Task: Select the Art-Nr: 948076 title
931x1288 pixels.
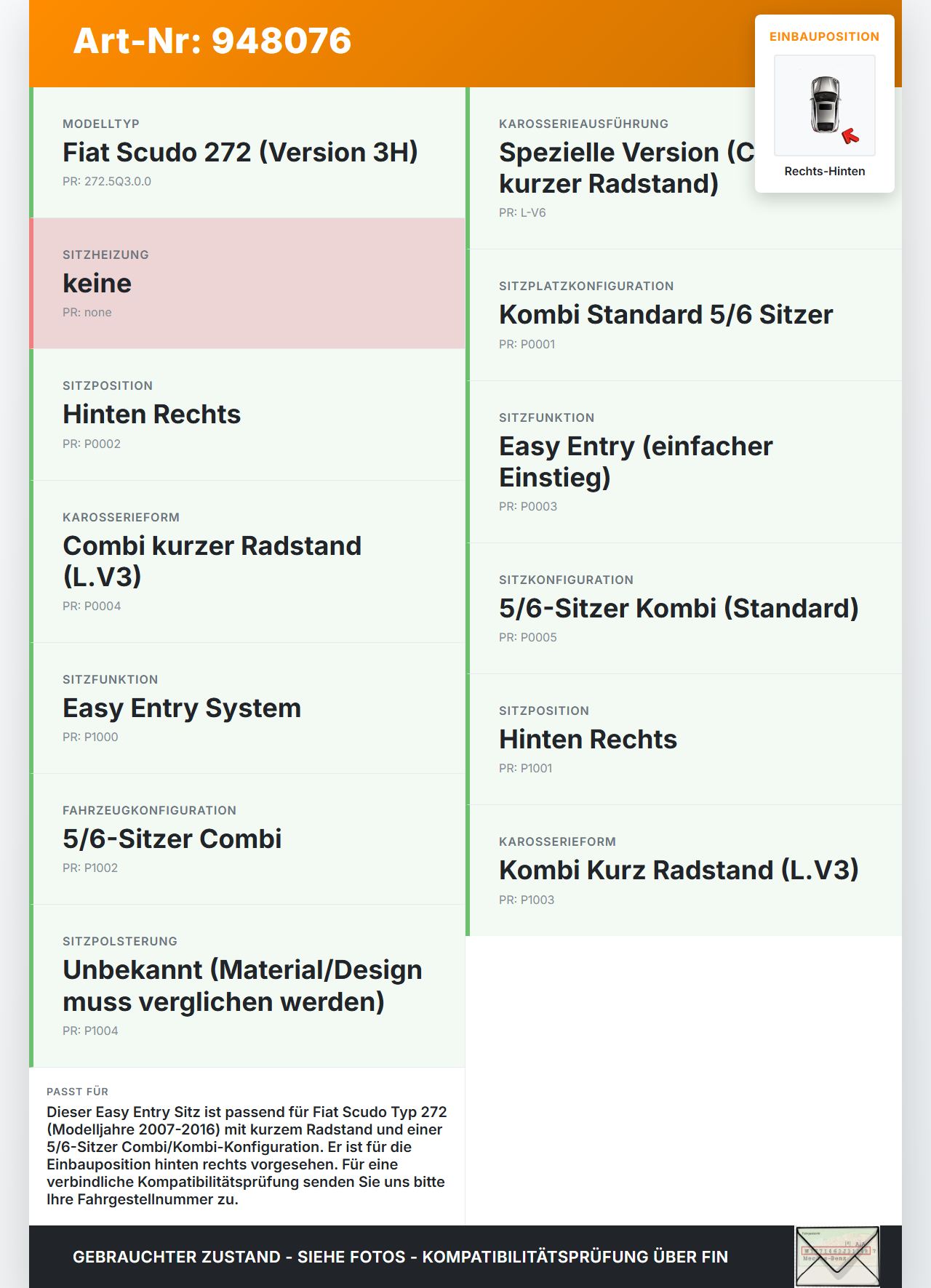Action: coord(212,41)
